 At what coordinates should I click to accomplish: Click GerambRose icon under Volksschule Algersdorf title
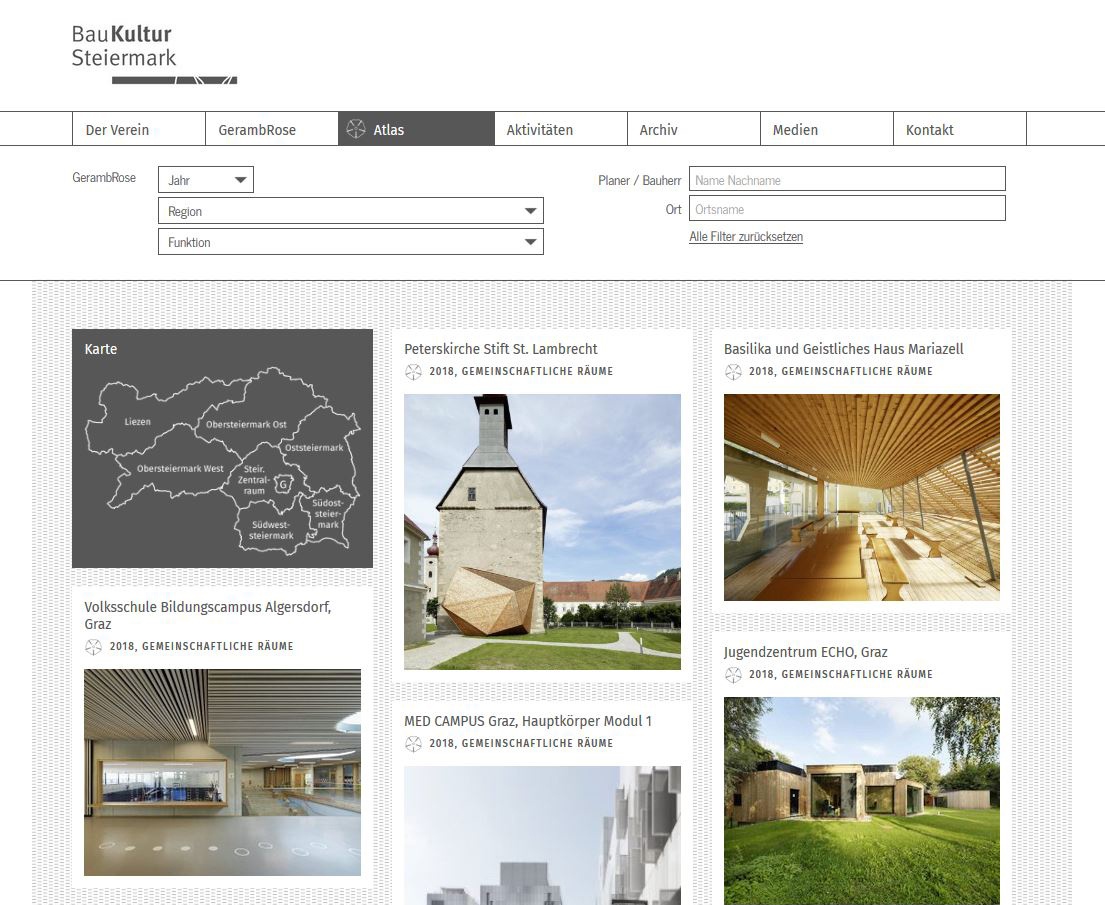[x=93, y=647]
